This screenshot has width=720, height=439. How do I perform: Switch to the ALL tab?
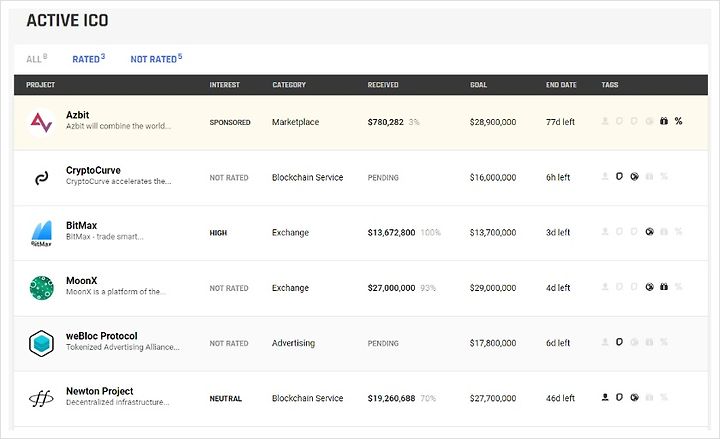pyautogui.click(x=36, y=58)
